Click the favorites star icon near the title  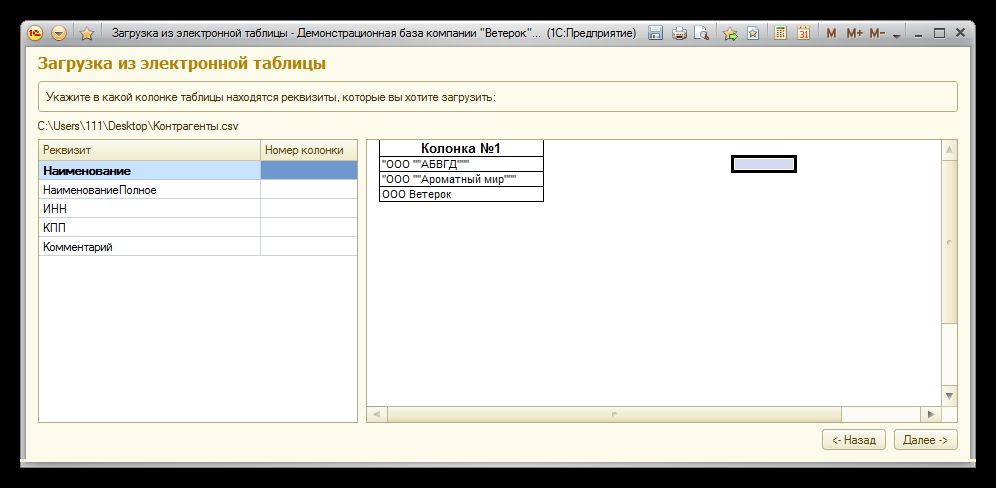tap(87, 33)
